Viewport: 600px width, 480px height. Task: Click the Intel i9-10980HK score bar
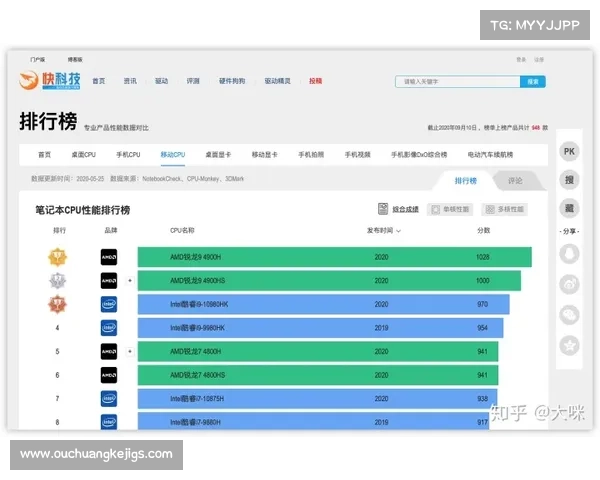323,304
